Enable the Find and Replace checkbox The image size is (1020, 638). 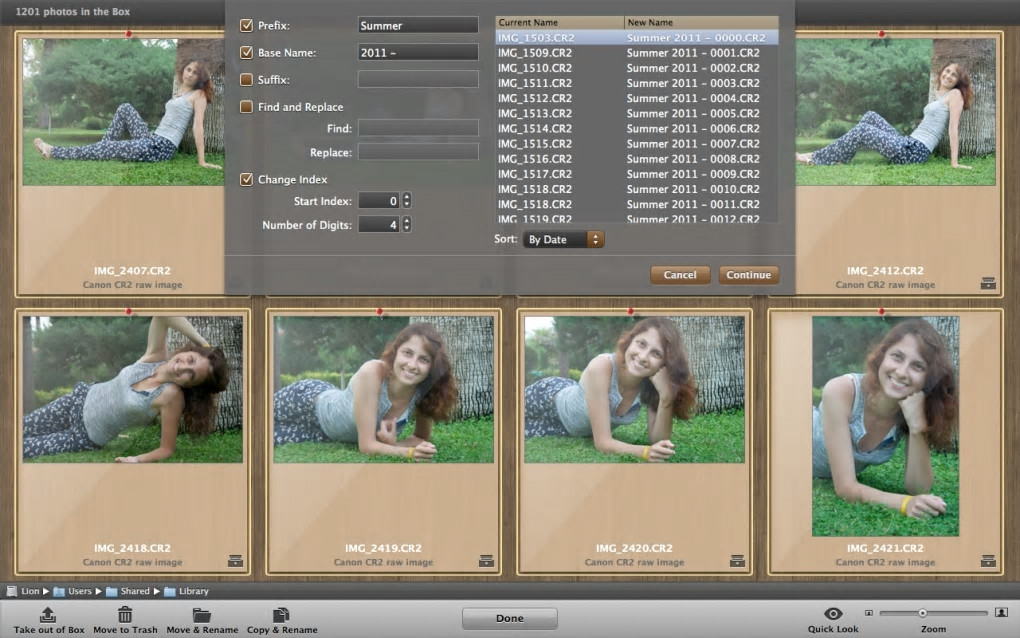tap(247, 107)
